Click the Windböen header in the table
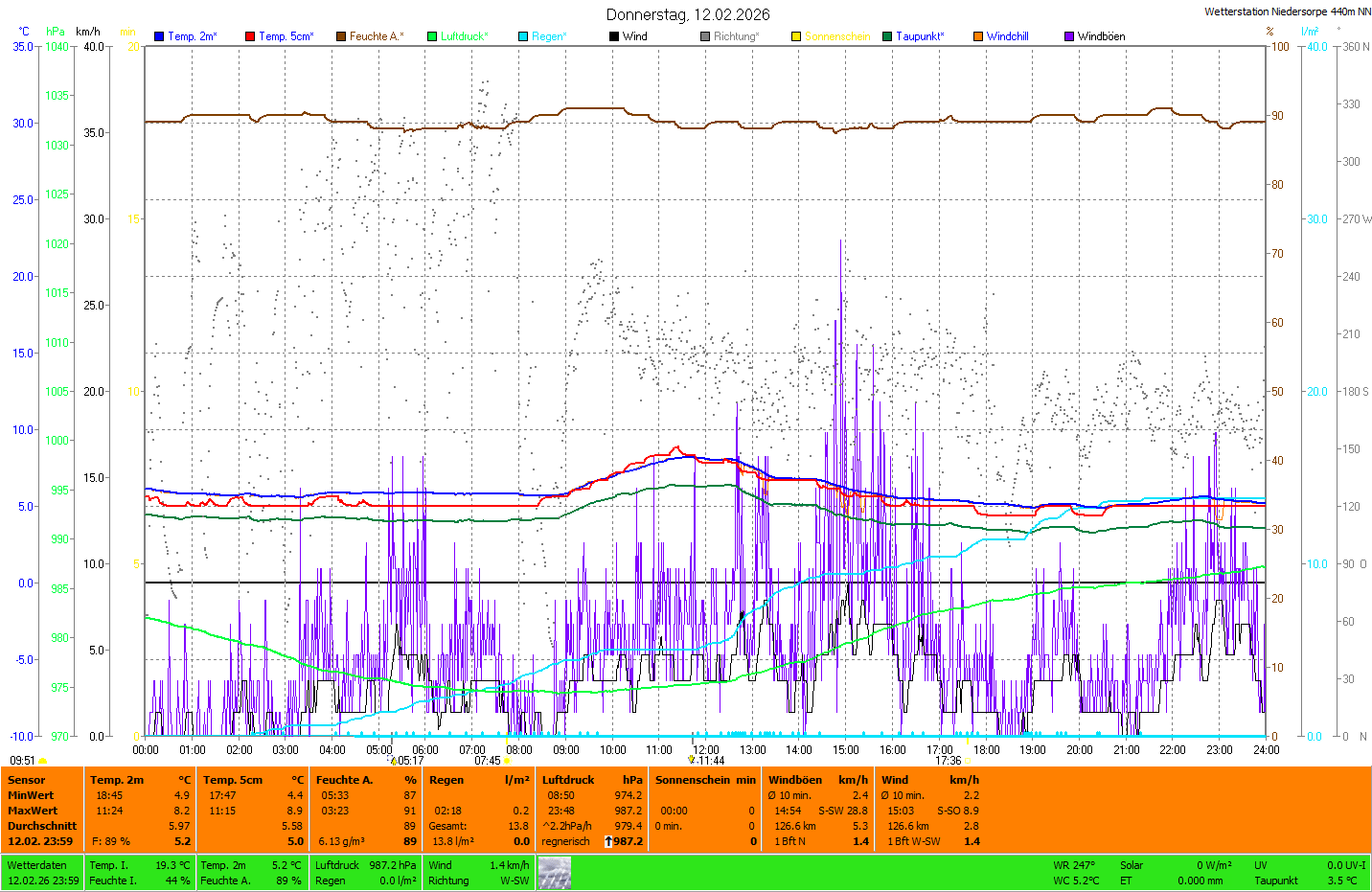The height and width of the screenshot is (892, 1372). (794, 780)
